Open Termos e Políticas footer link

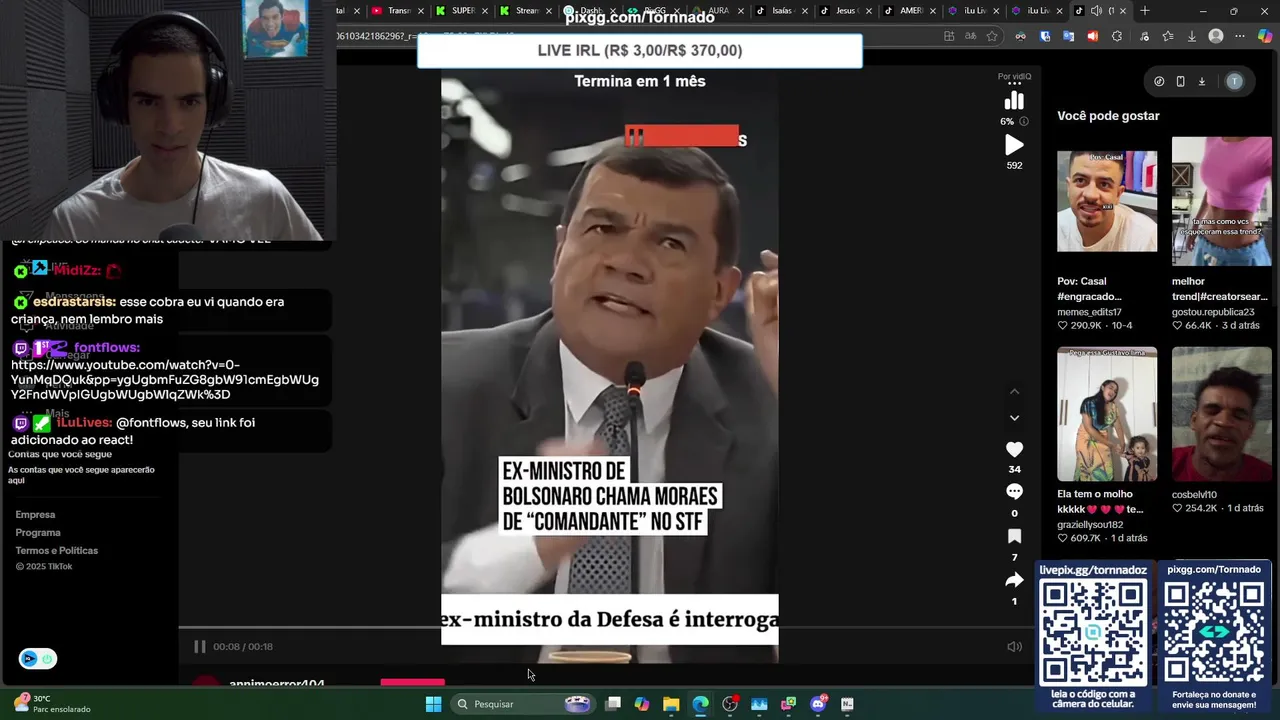coord(56,551)
